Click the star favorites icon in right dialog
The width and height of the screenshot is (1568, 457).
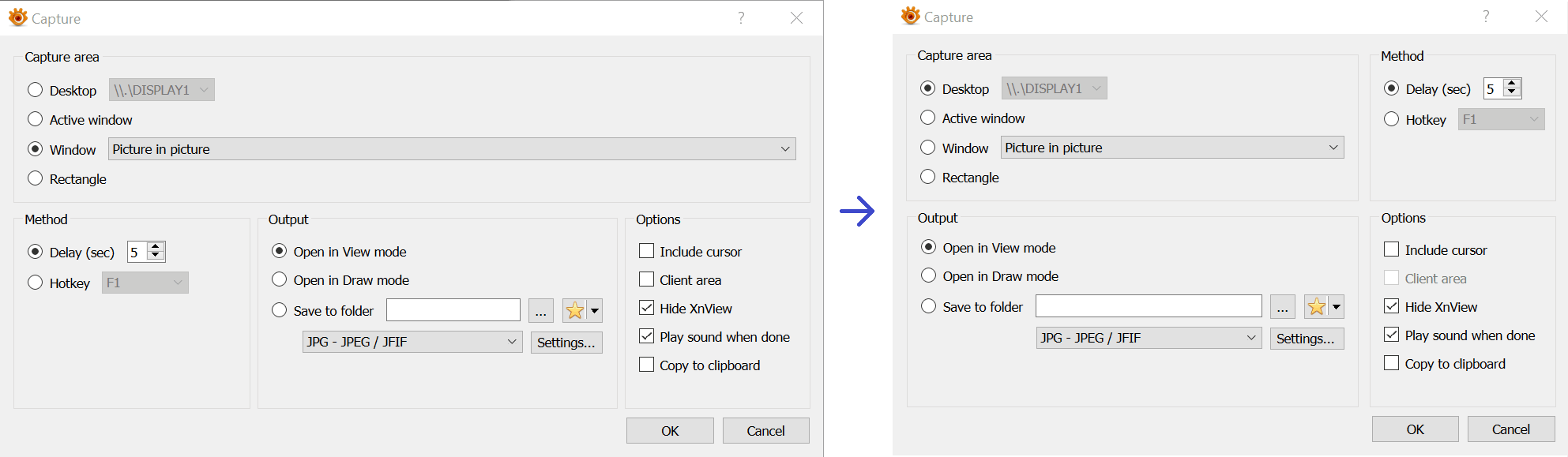(x=1316, y=307)
